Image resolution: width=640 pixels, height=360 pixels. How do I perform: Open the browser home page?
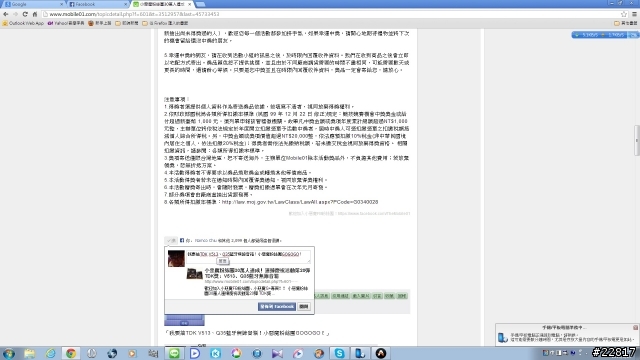(x=35, y=14)
